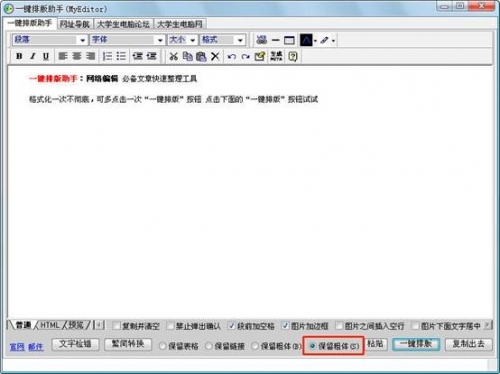Click the right arrow at the end of the options row

(x=488, y=325)
